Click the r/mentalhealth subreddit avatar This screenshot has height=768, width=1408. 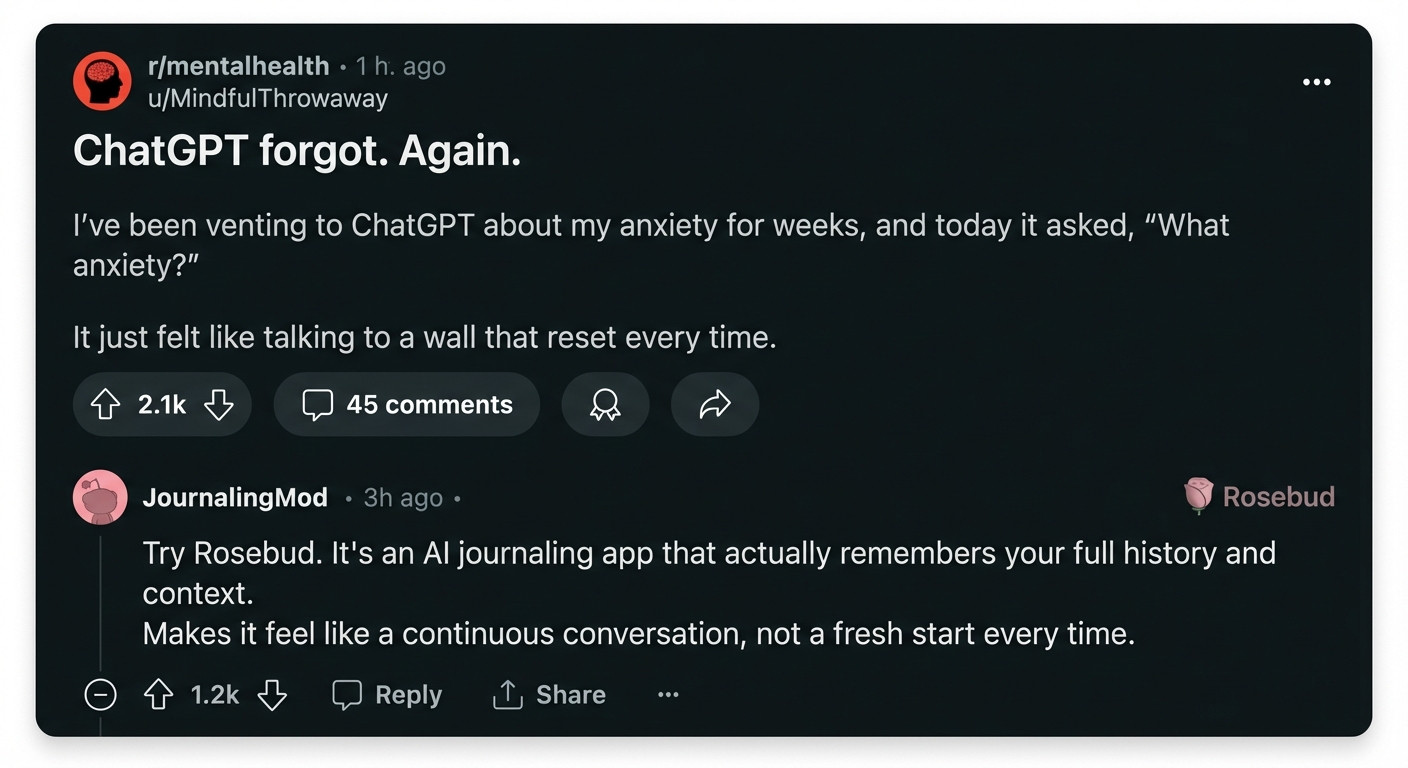point(101,81)
